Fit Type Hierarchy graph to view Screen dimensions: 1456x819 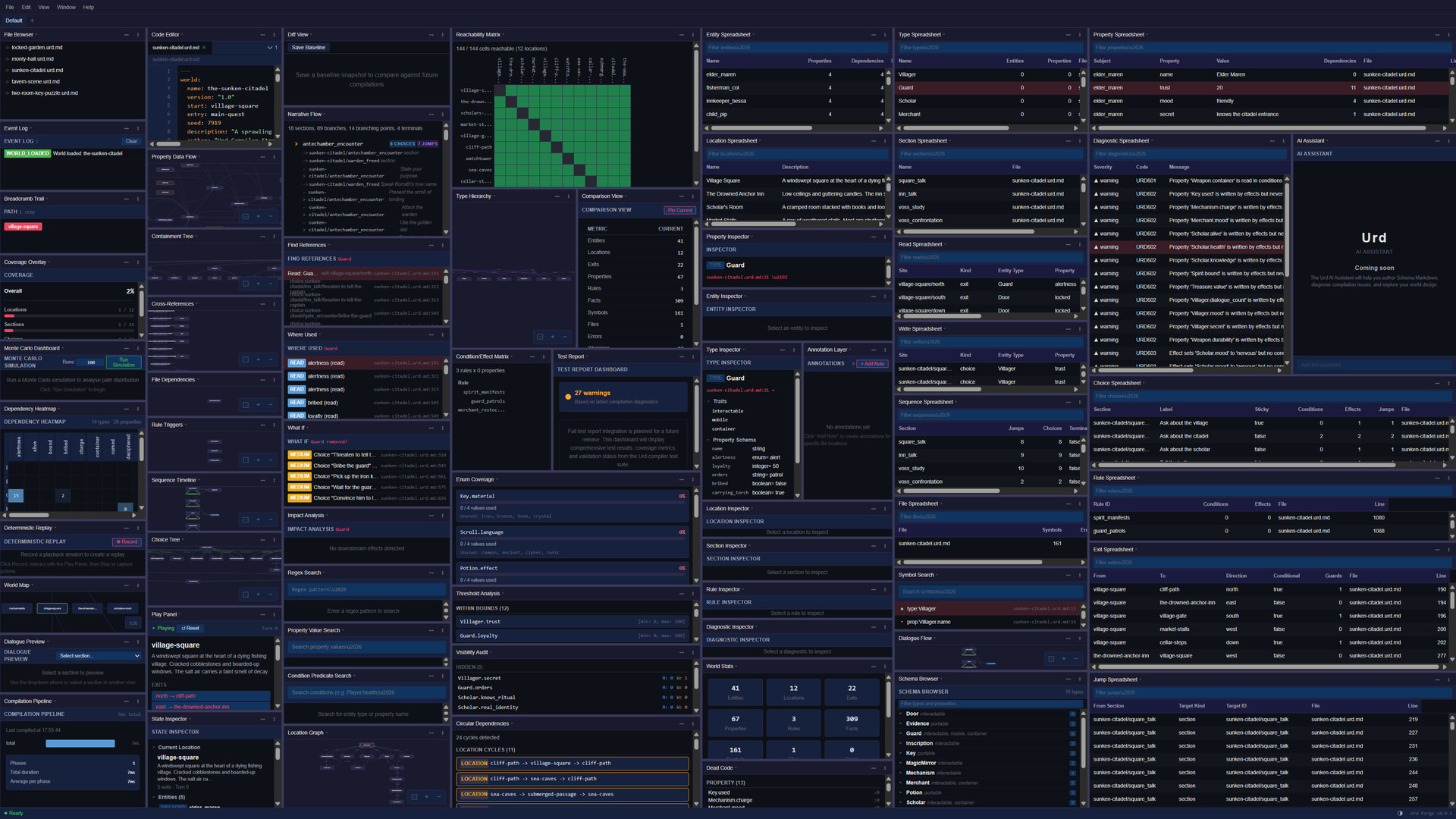coord(540,337)
